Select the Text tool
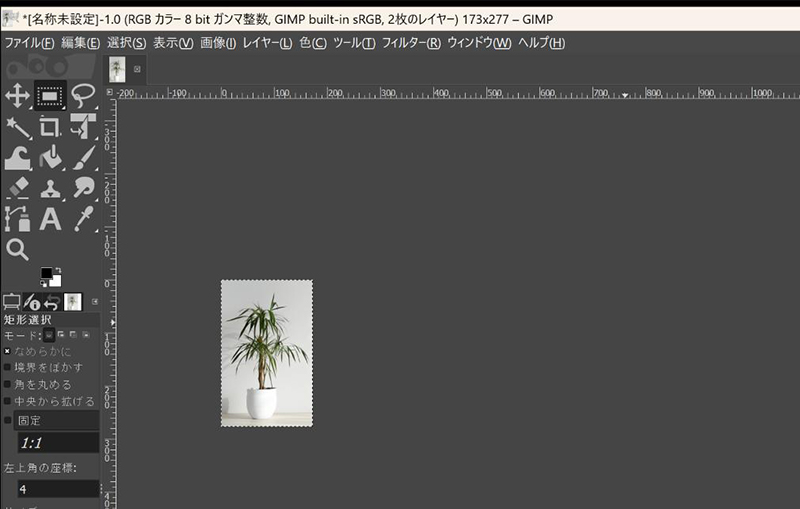 click(50, 219)
